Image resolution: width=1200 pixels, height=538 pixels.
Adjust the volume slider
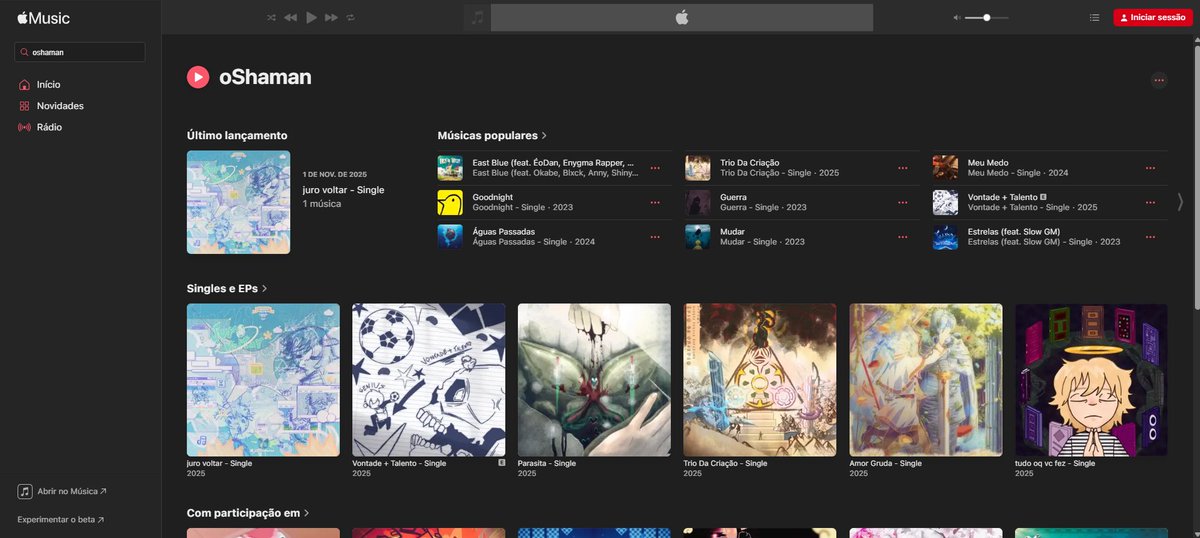[986, 17]
